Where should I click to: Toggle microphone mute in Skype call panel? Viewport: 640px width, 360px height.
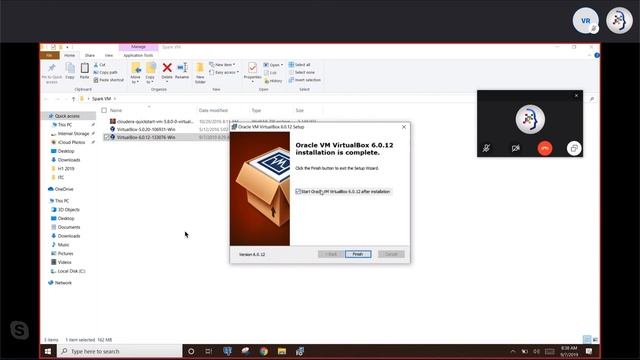(x=486, y=148)
